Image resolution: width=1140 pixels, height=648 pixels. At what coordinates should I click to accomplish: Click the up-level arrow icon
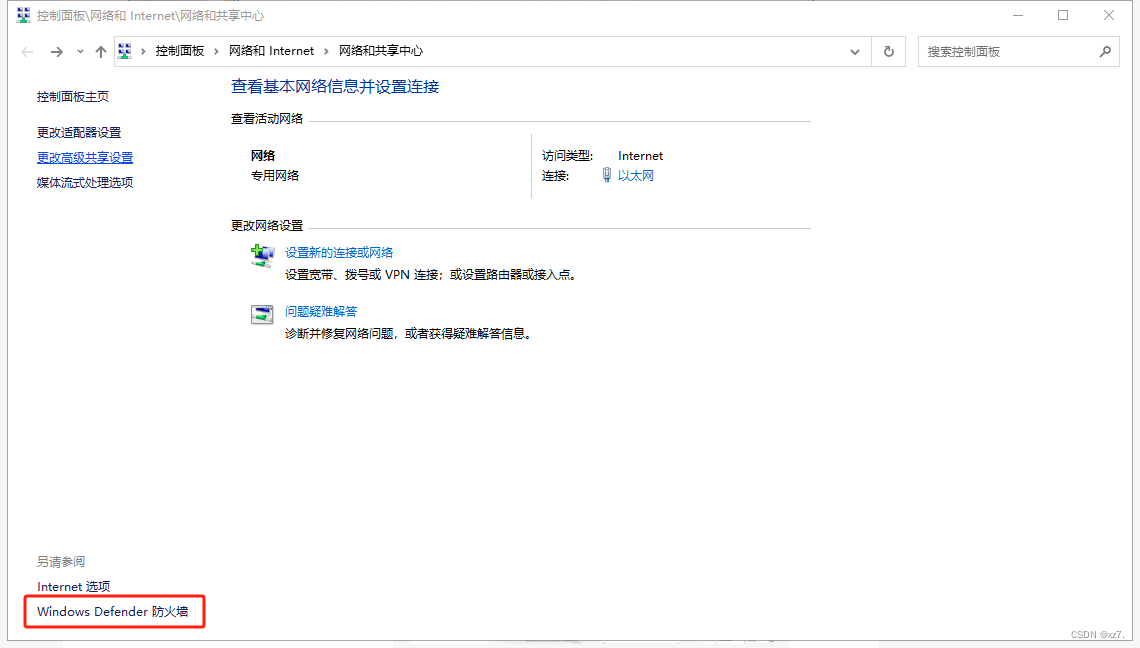tap(100, 52)
